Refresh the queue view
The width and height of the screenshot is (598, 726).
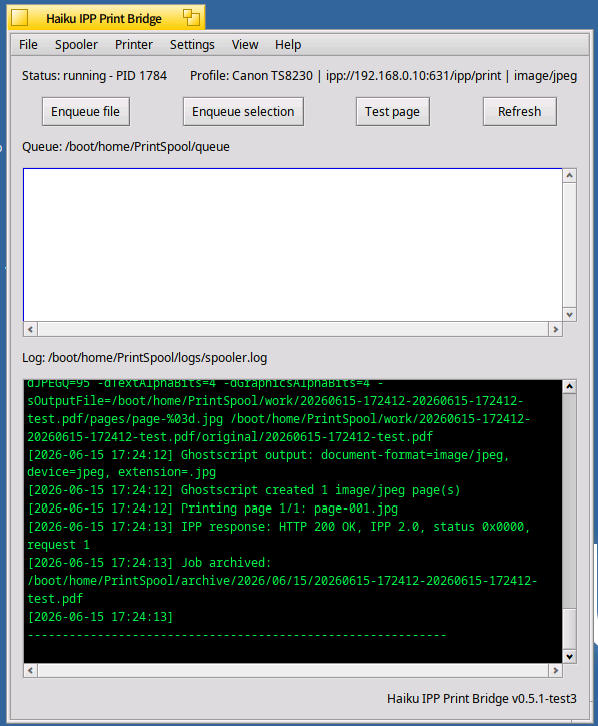point(520,112)
